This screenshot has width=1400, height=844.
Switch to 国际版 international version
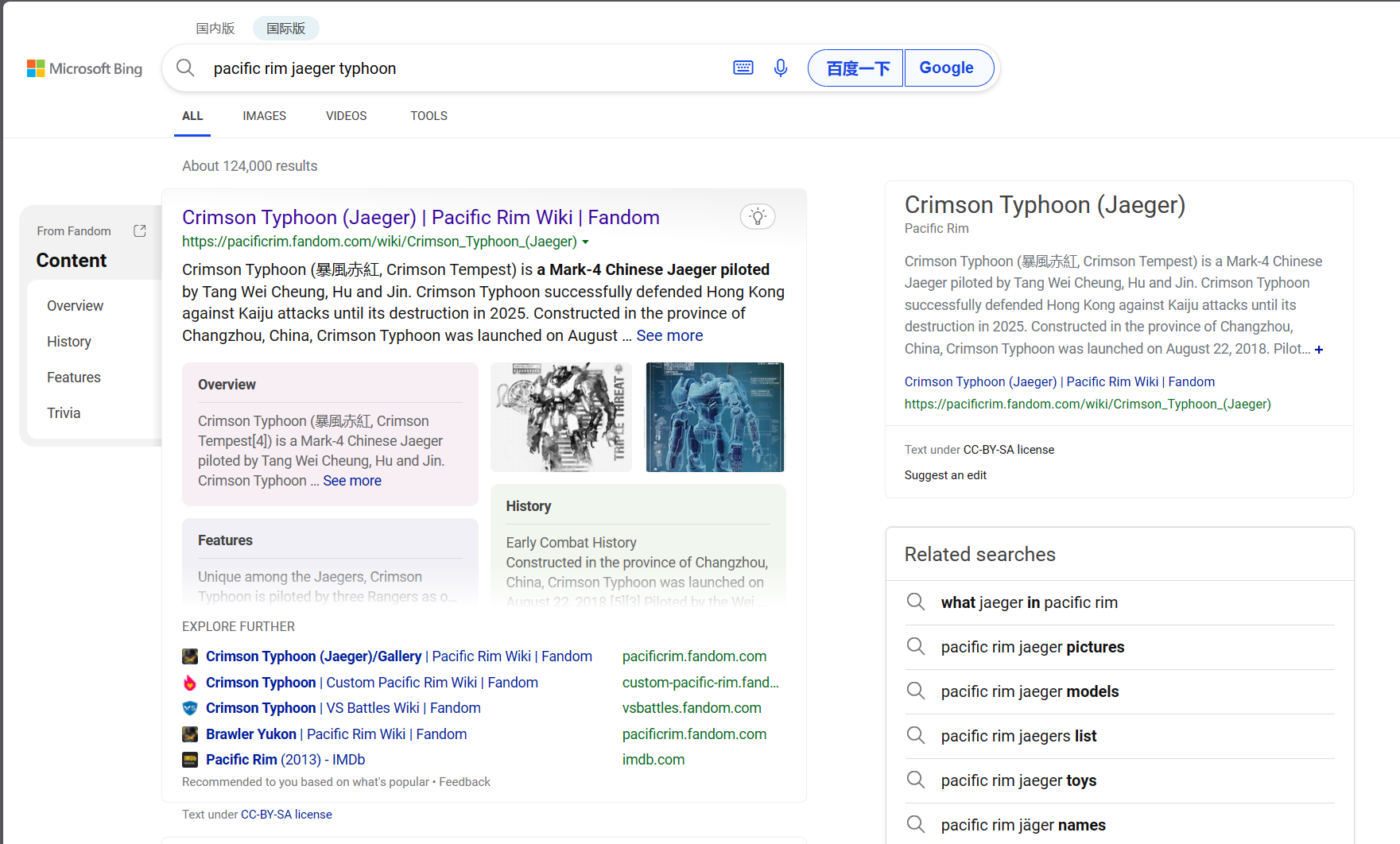pos(285,29)
